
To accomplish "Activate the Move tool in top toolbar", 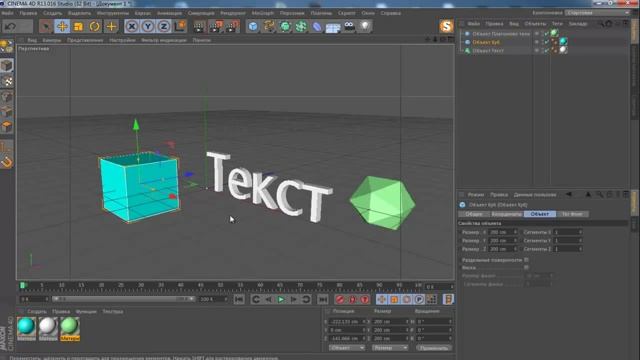I will 62,27.
